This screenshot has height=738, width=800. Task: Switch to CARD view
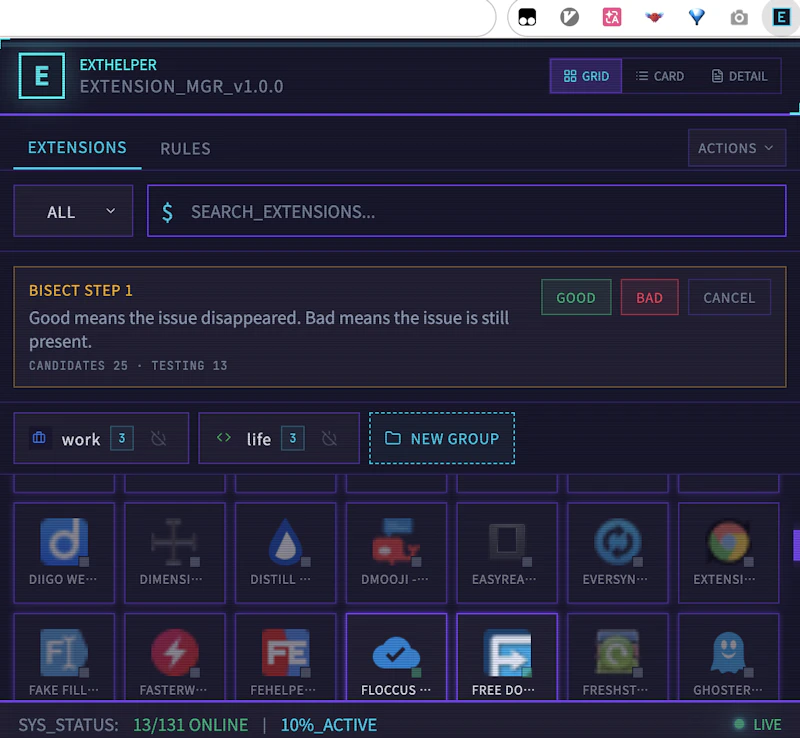pos(660,76)
